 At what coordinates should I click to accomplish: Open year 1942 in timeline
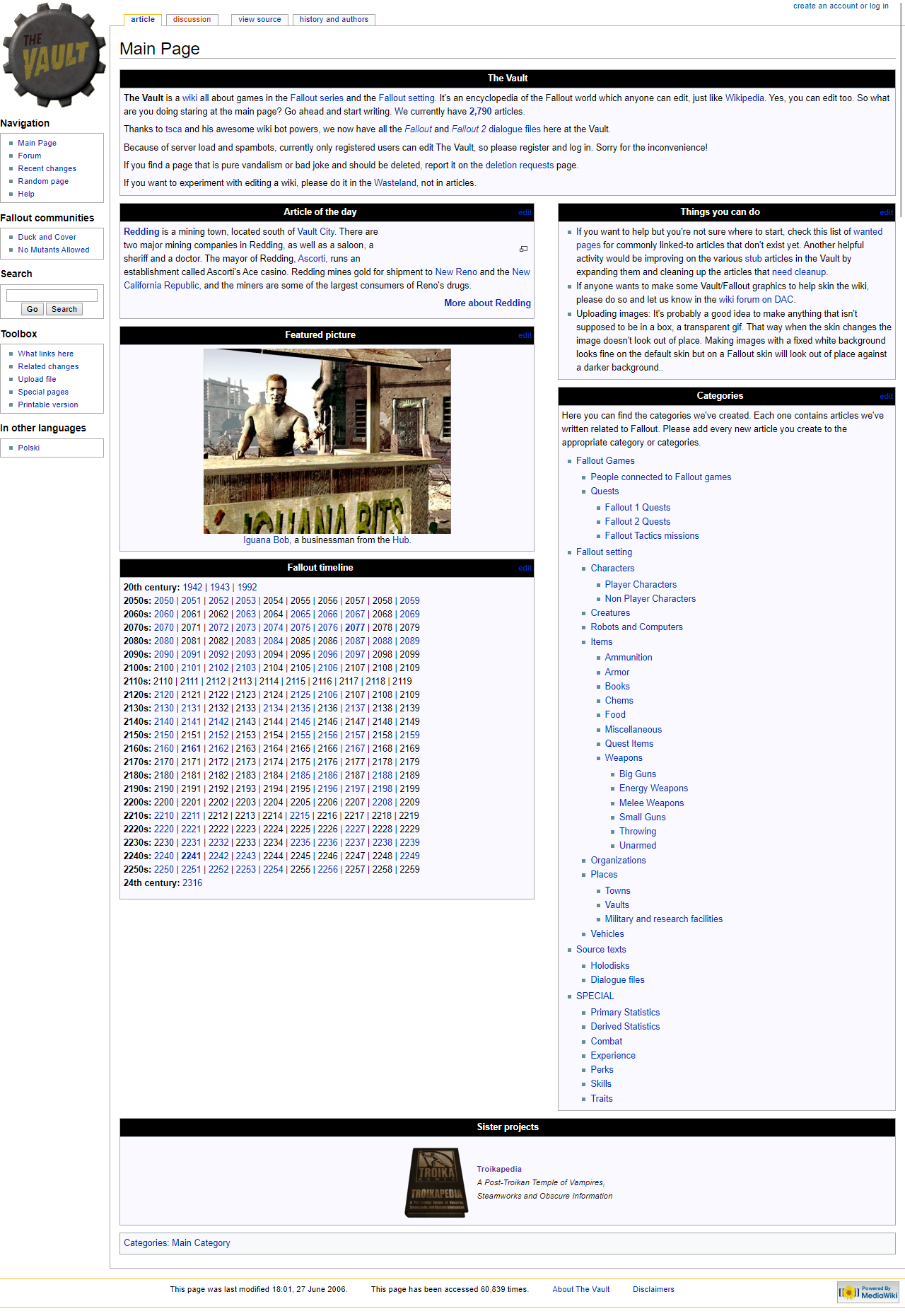tap(192, 588)
